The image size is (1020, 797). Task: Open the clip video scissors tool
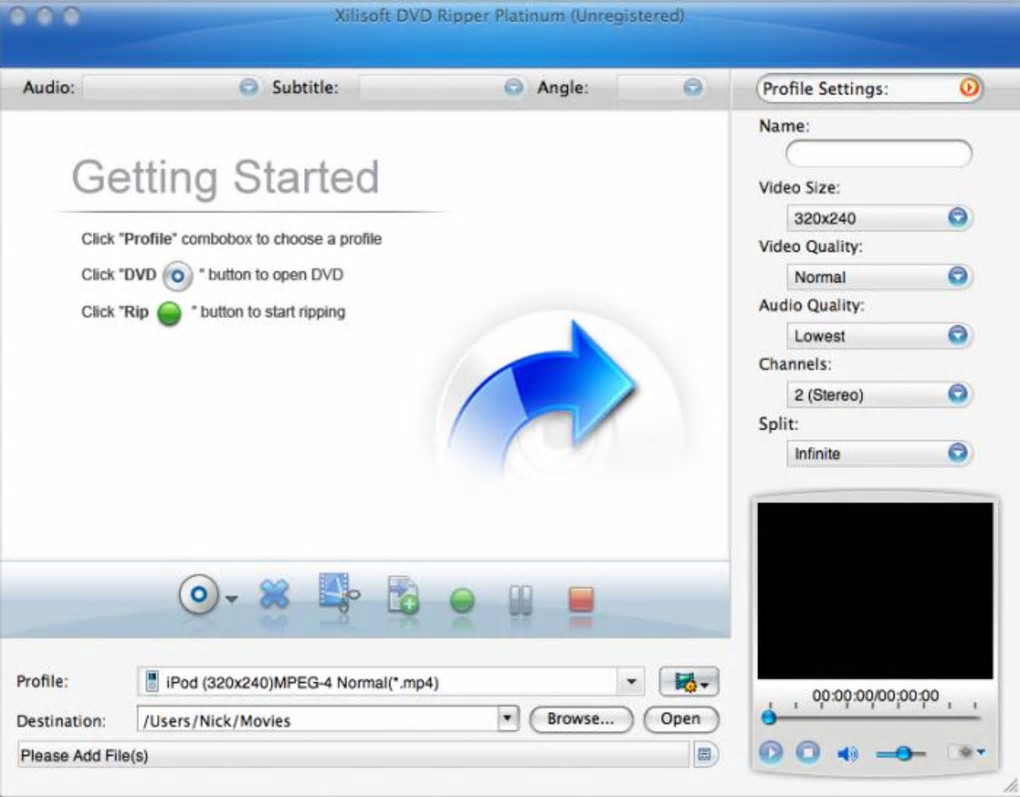[x=338, y=592]
